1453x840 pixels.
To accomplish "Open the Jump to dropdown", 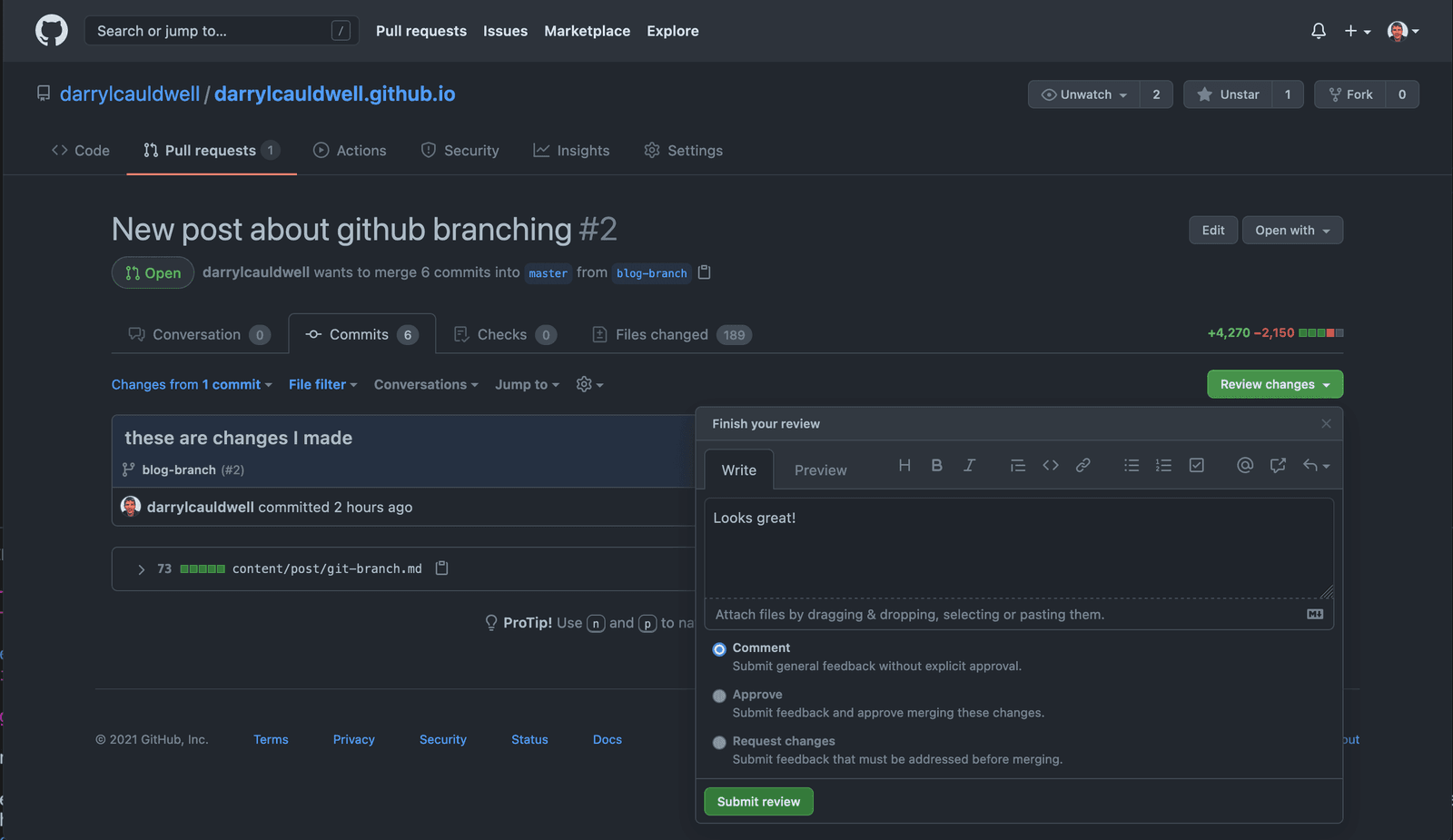I will tap(527, 384).
